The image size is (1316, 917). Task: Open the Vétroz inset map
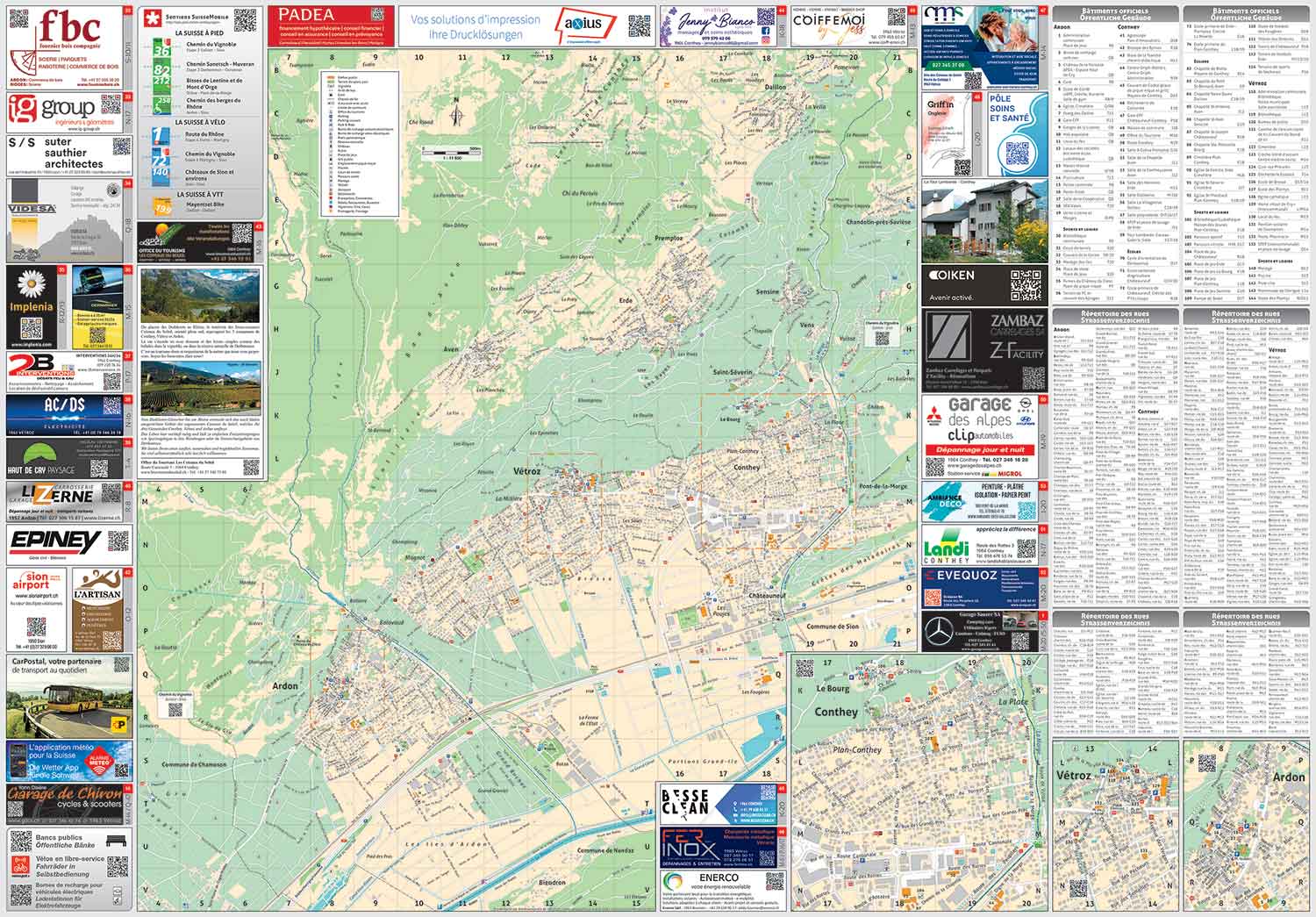(x=1114, y=823)
